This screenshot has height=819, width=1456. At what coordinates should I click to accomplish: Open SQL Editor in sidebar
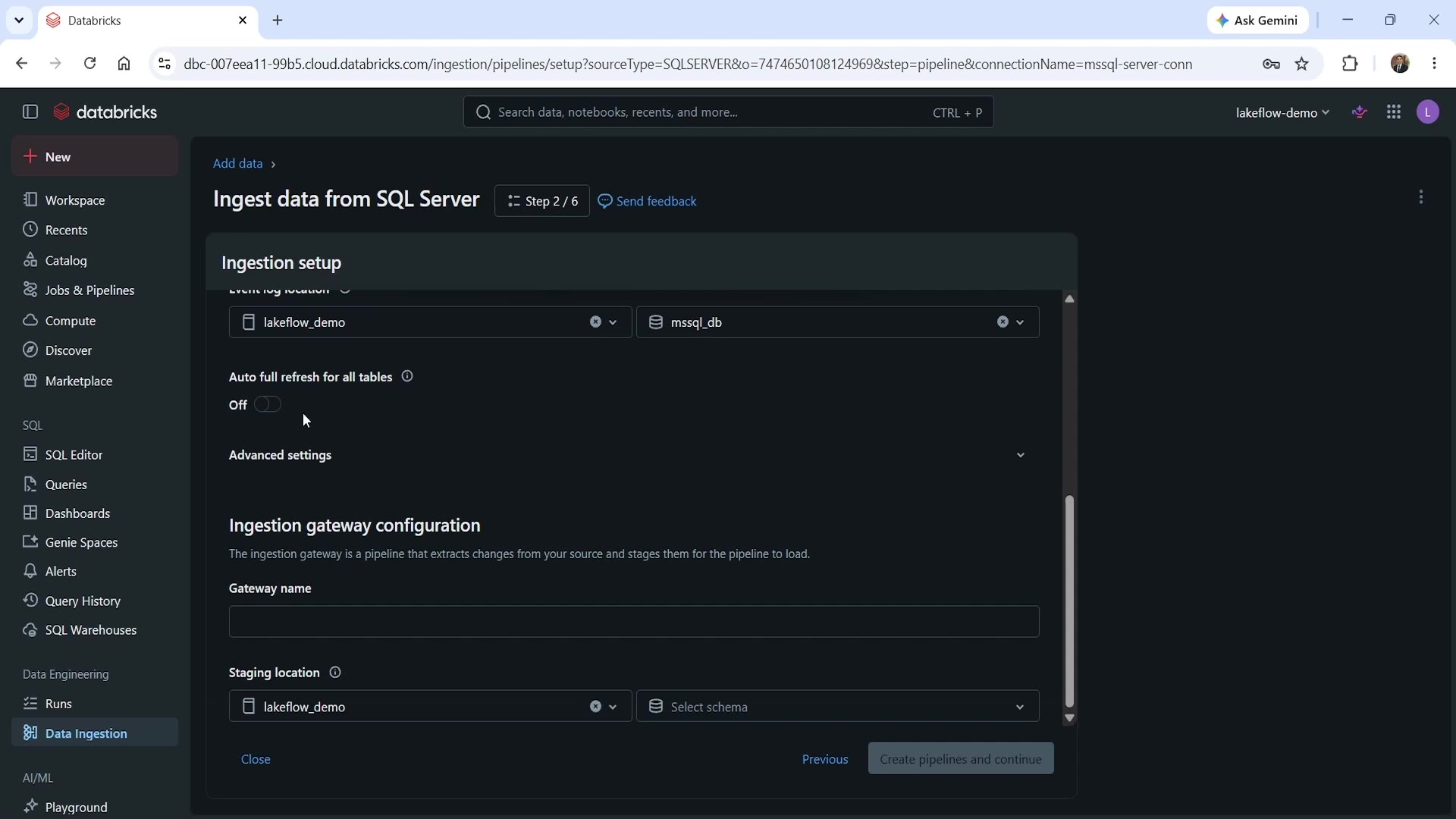coord(95,454)
